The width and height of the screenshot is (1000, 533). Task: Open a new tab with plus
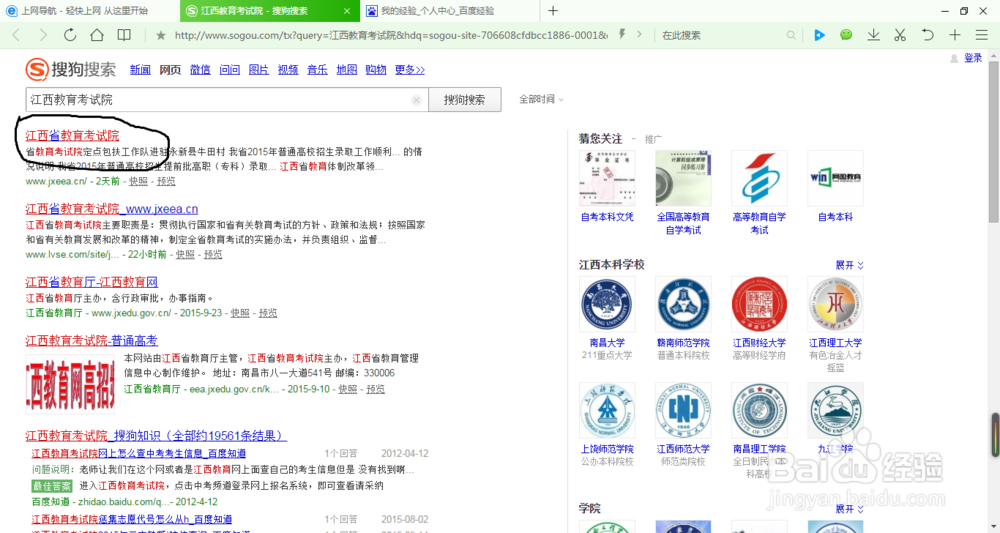(x=553, y=11)
